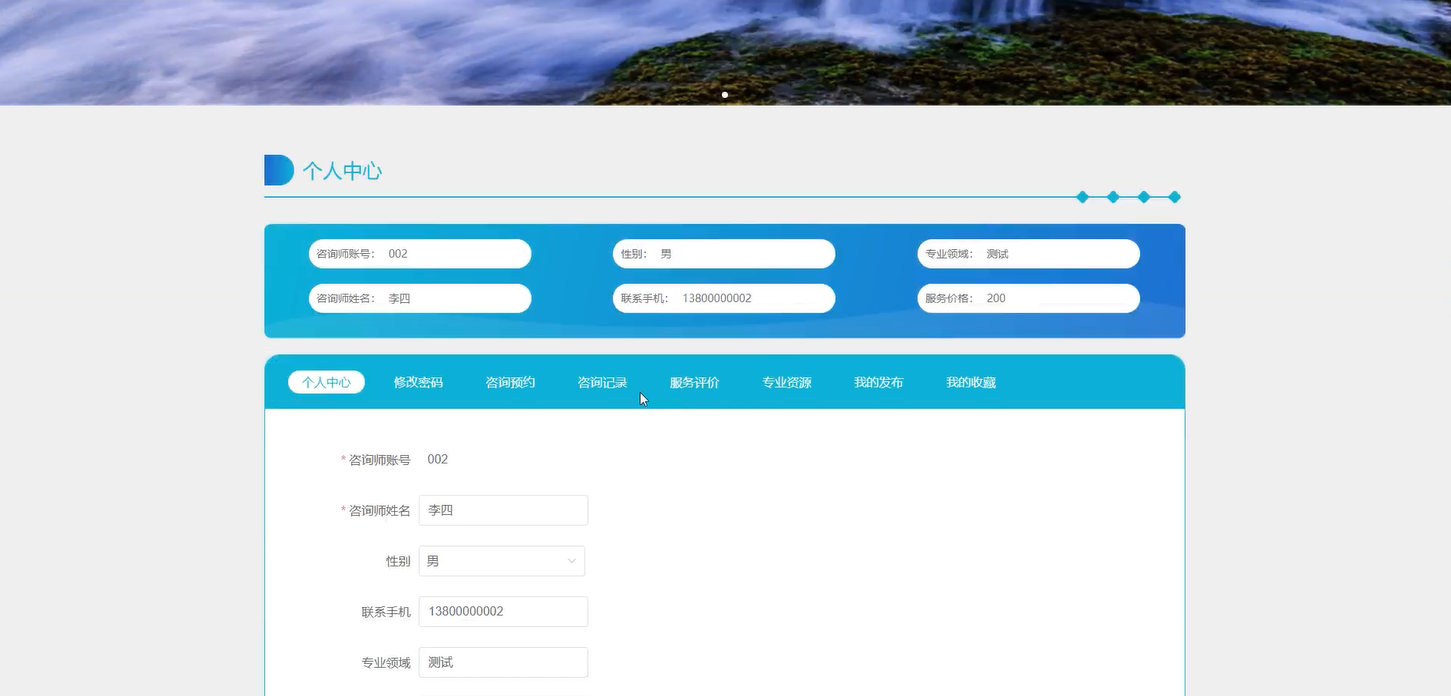Click the 专业领域 input field in the form
Image resolution: width=1451 pixels, height=696 pixels.
click(x=503, y=662)
